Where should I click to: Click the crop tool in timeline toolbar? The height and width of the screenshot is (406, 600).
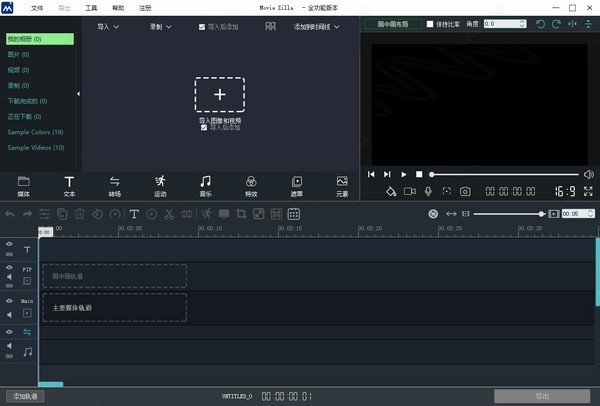point(239,213)
